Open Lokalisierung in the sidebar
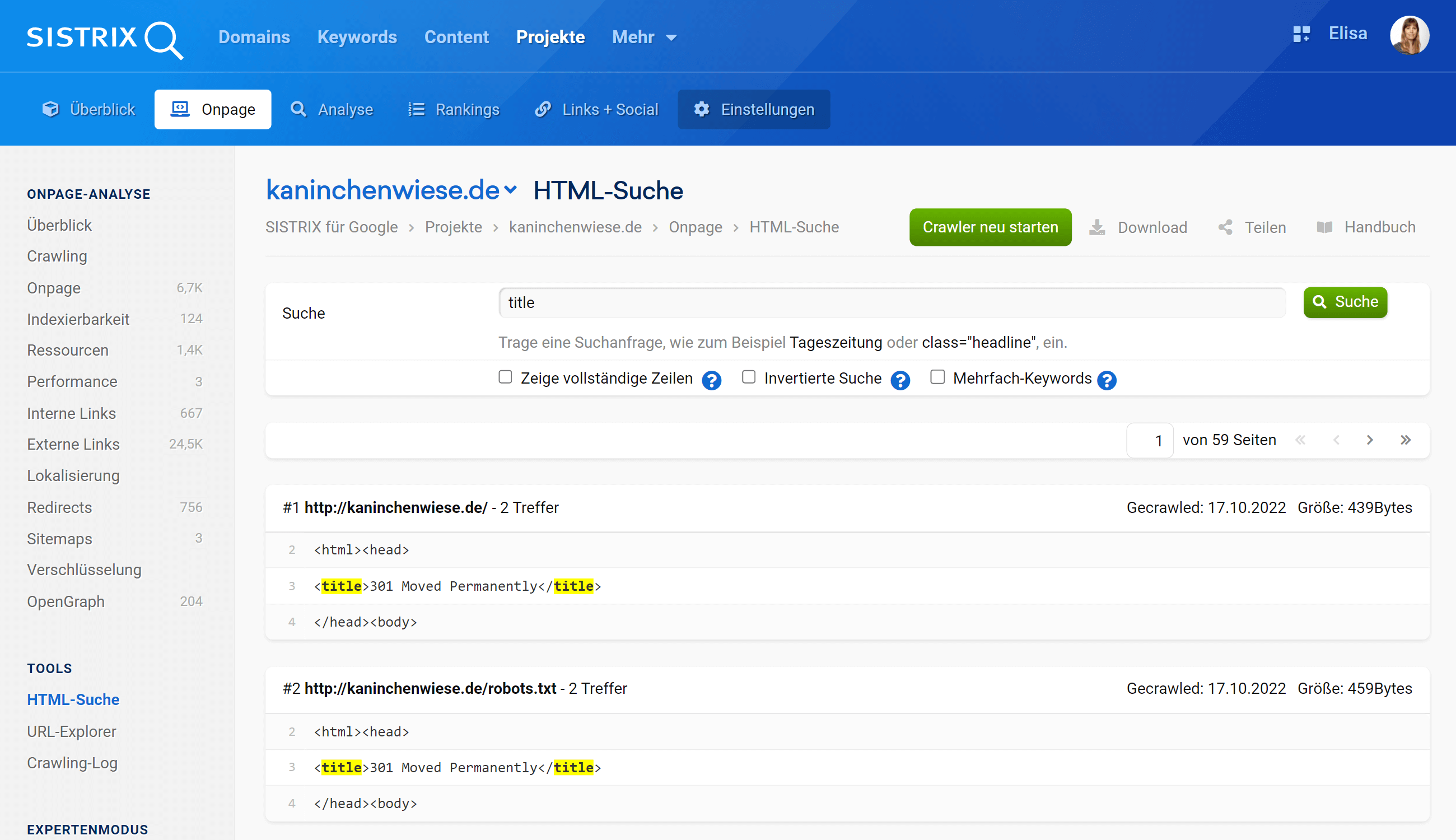The height and width of the screenshot is (840, 1456). pos(73,475)
